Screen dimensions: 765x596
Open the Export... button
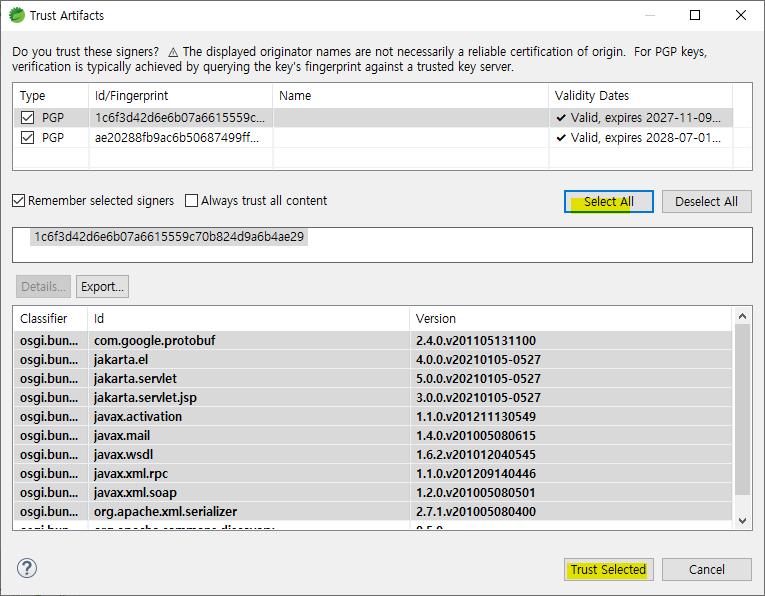pyautogui.click(x=102, y=286)
